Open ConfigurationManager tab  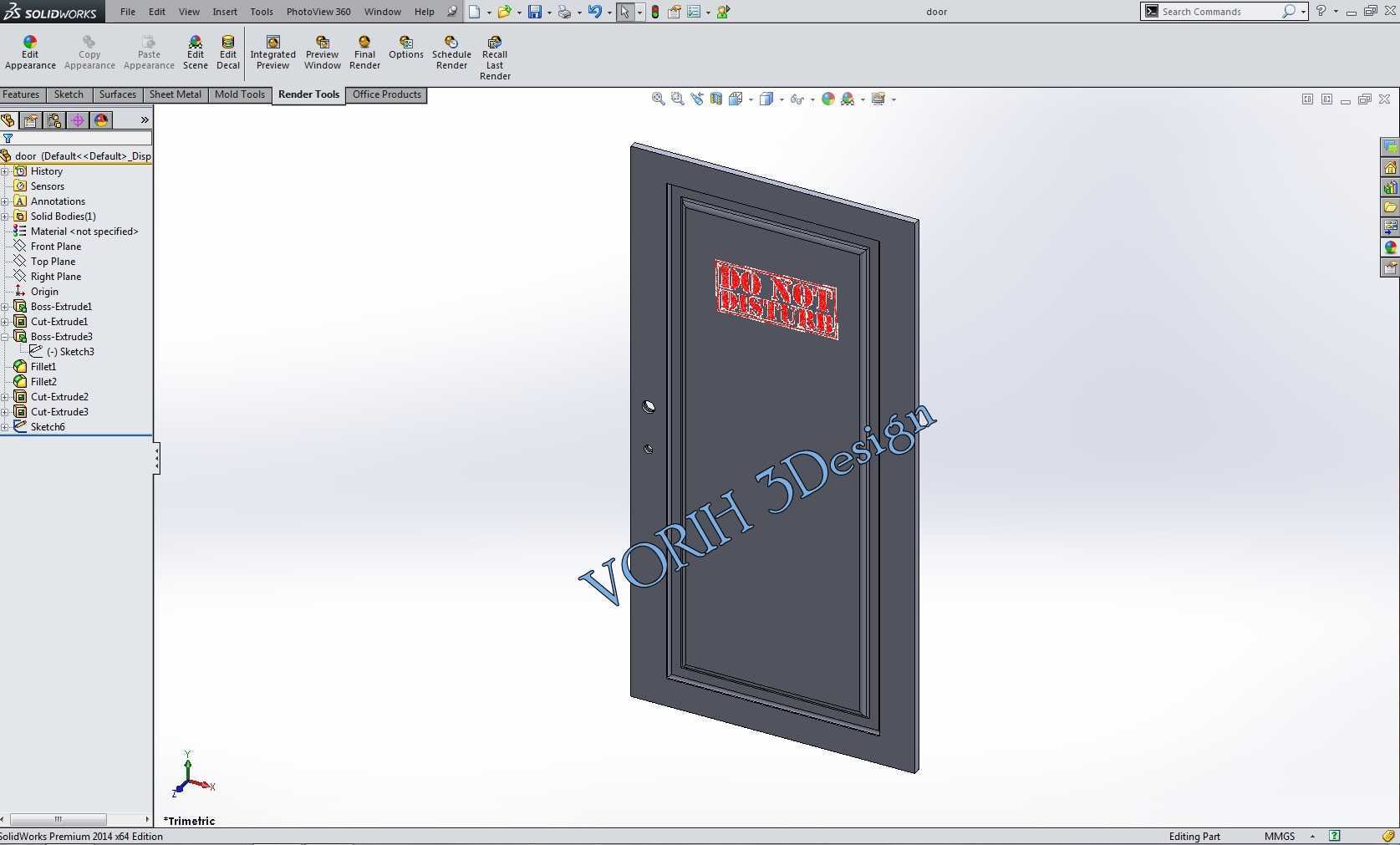(x=54, y=120)
